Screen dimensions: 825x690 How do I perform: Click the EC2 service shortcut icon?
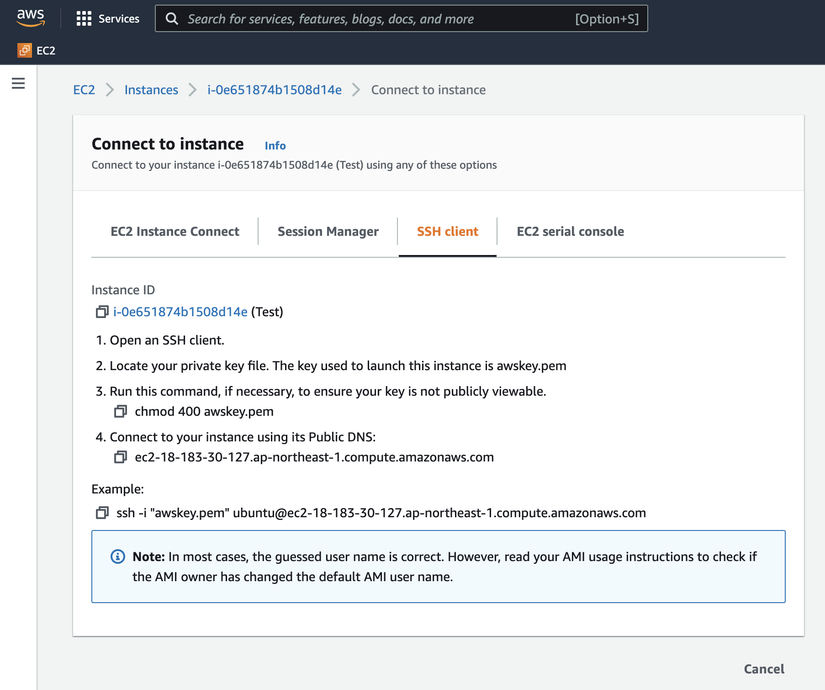coord(25,50)
